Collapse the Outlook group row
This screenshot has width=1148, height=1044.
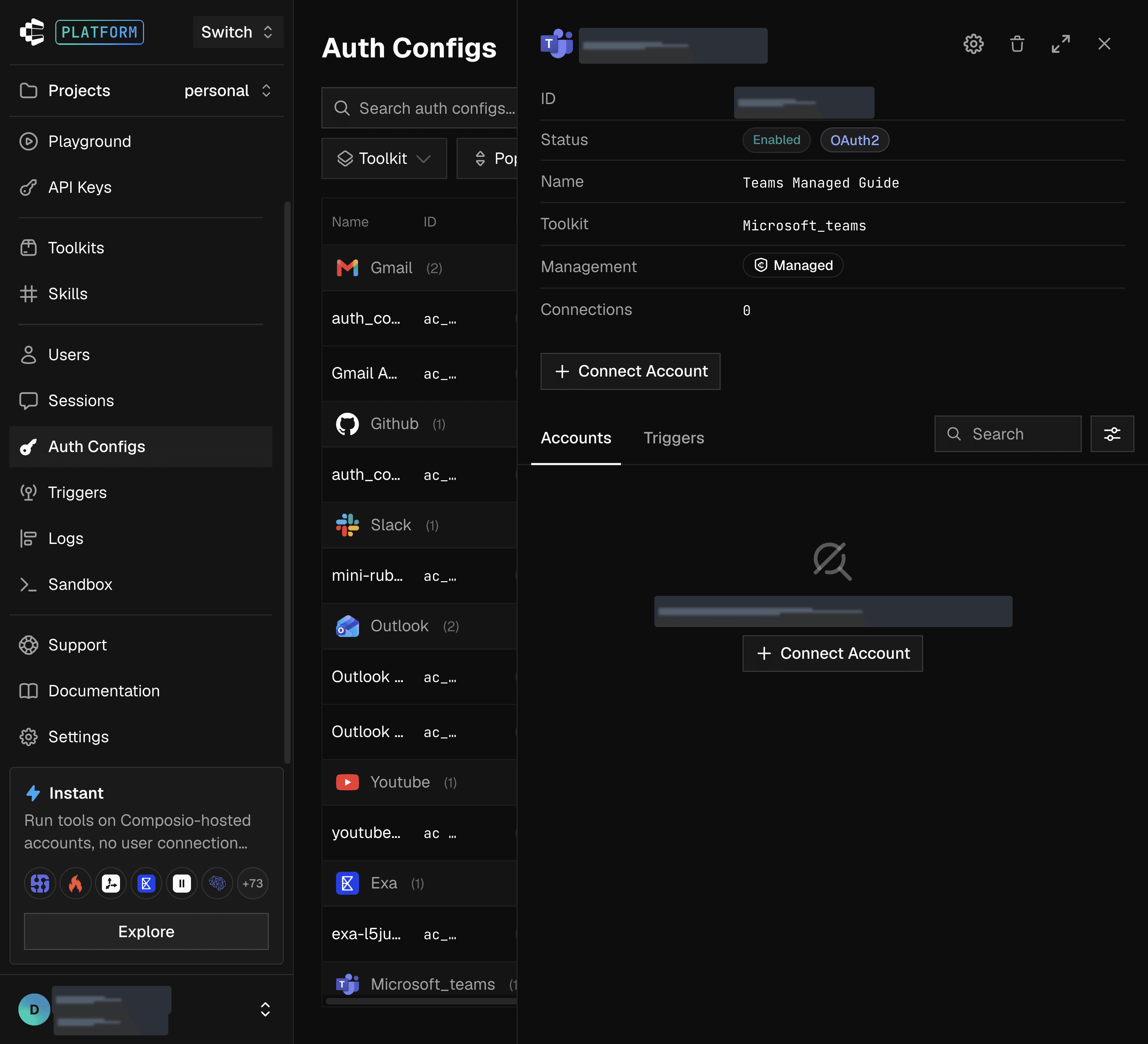(x=420, y=626)
